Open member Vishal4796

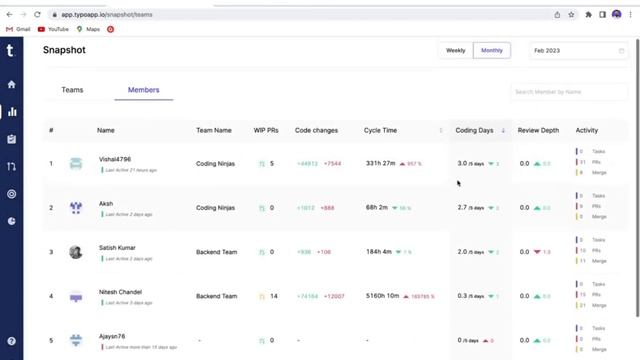tap(115, 159)
